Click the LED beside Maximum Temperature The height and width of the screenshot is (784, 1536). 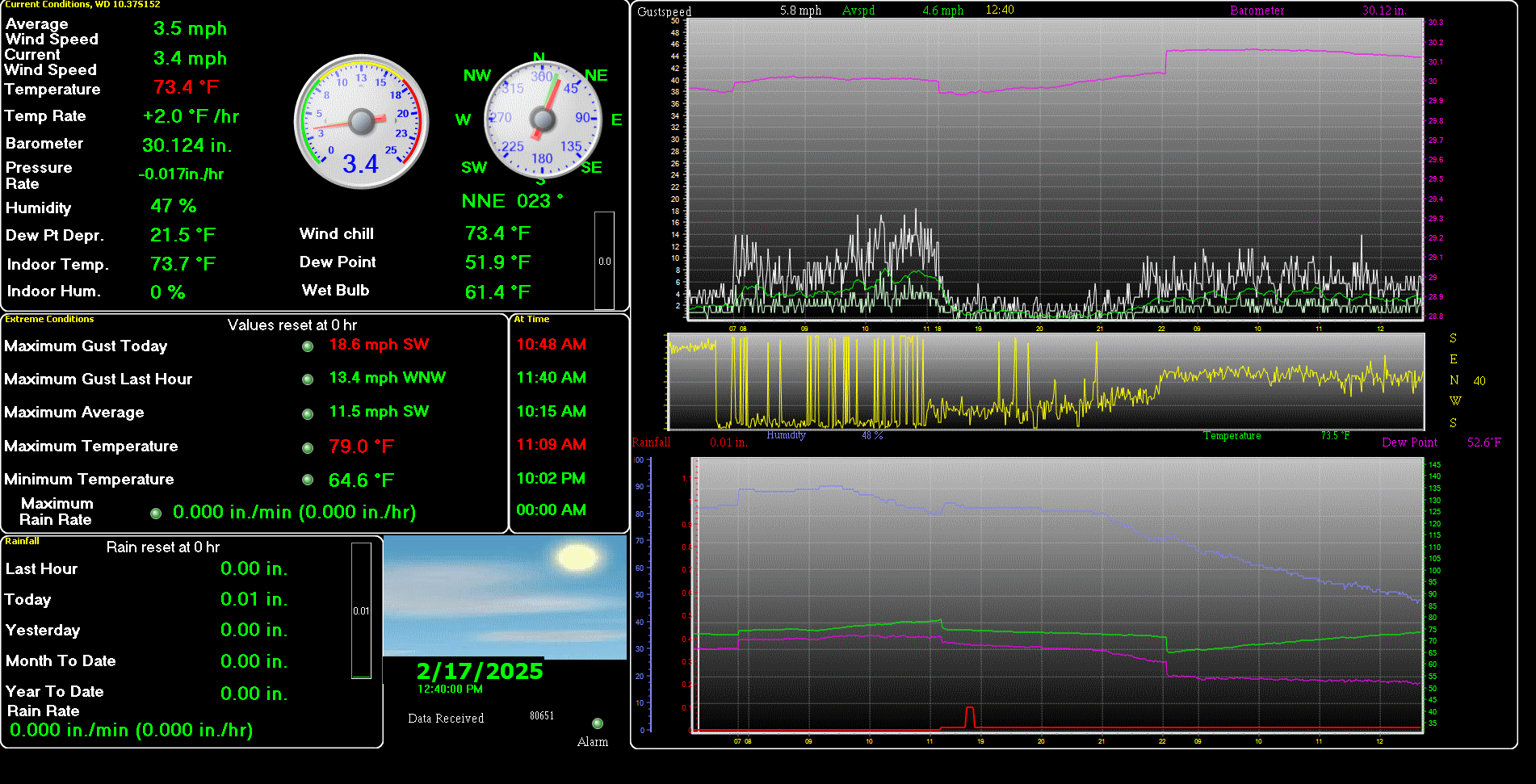coord(308,448)
